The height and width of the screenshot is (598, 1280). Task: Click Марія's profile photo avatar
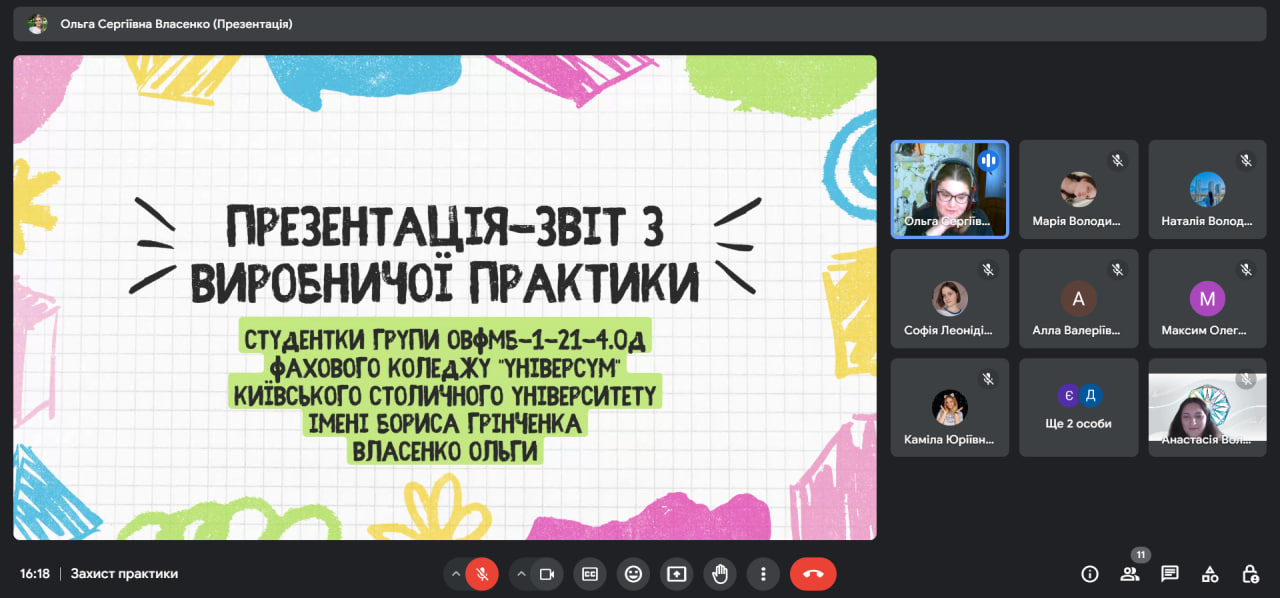[x=1079, y=189]
